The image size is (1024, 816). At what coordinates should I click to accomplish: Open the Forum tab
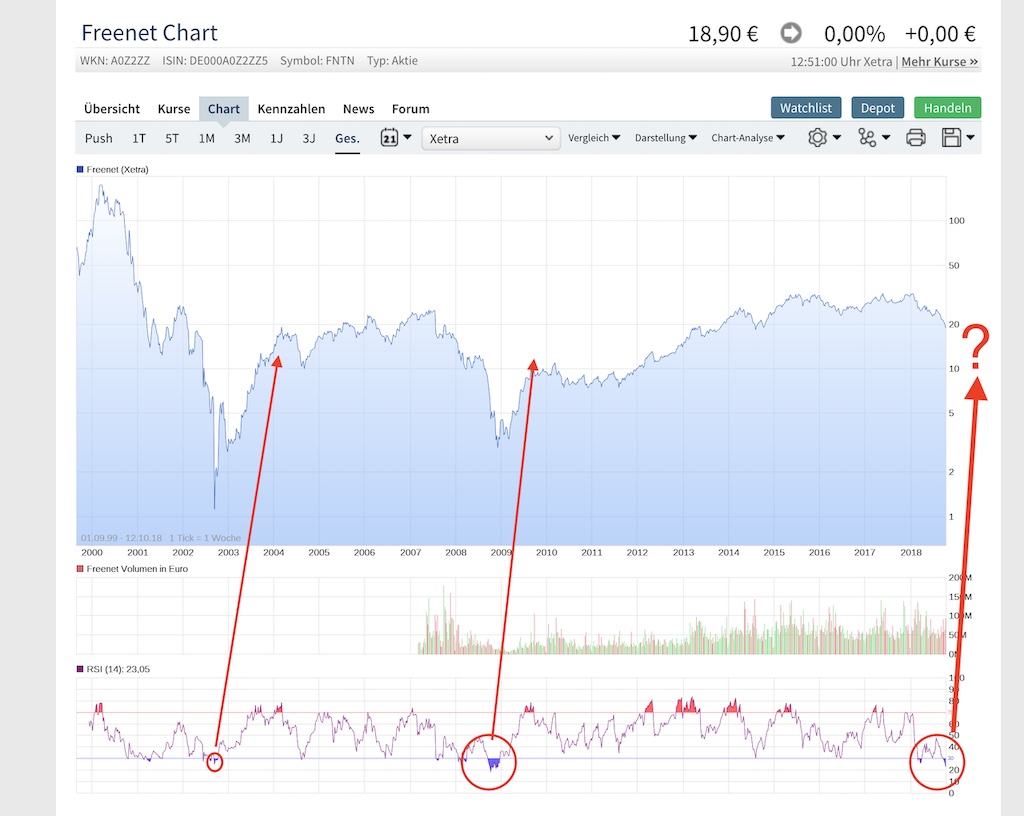tap(411, 109)
